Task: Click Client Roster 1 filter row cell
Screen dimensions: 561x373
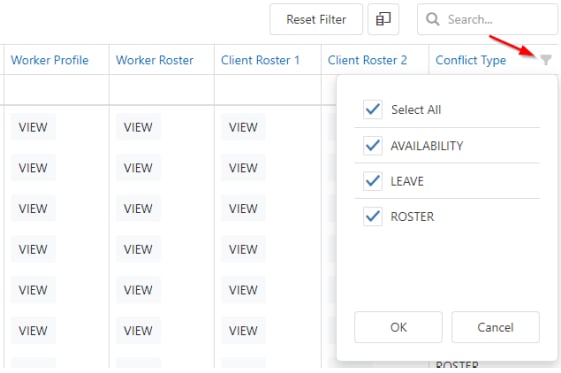Action: pyautogui.click(x=268, y=90)
